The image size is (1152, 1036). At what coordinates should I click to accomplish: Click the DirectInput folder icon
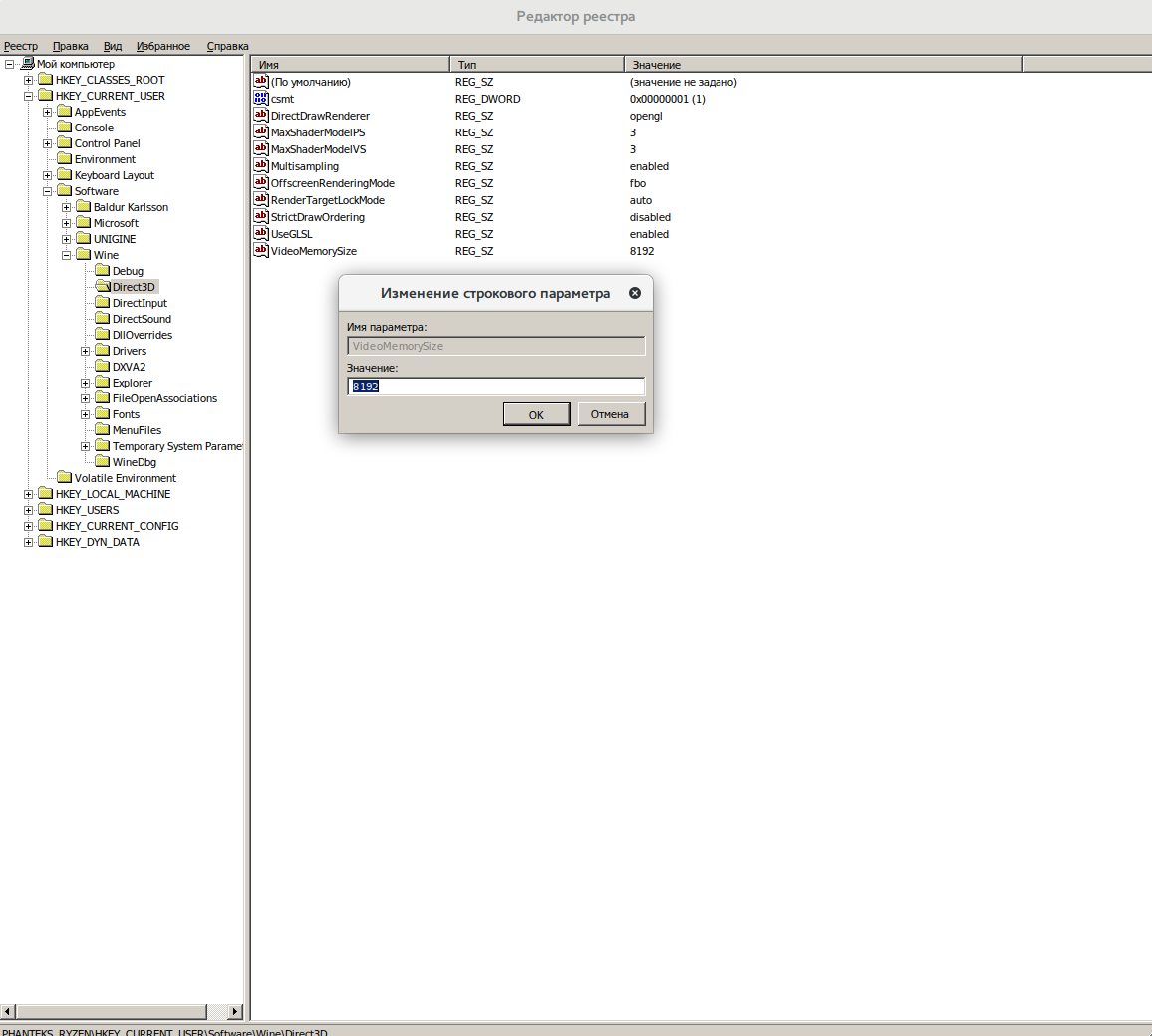pos(103,303)
